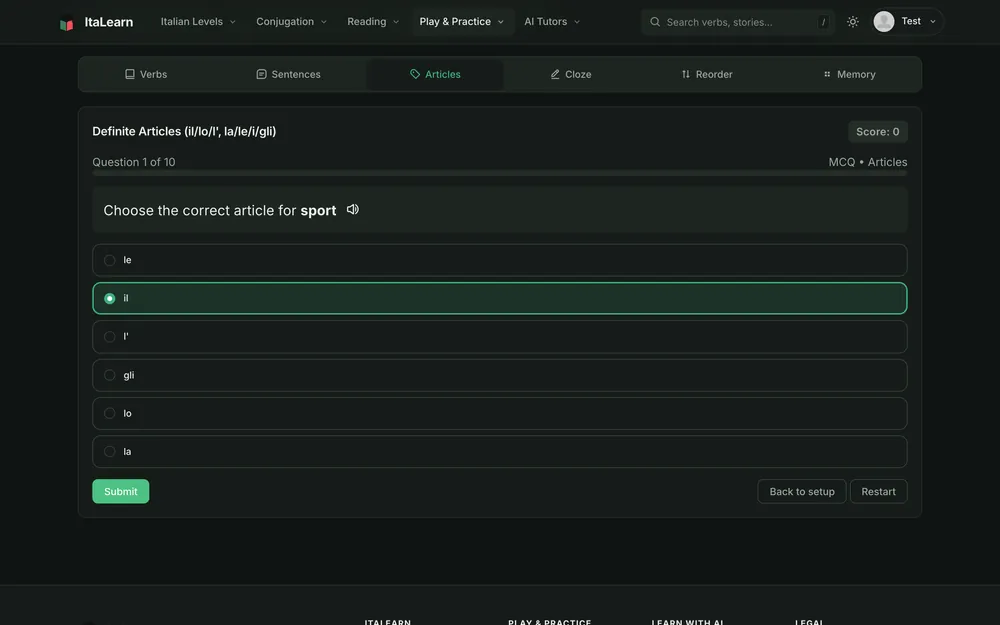Click the Score: 0 badge
1000x625 pixels.
coord(878,131)
